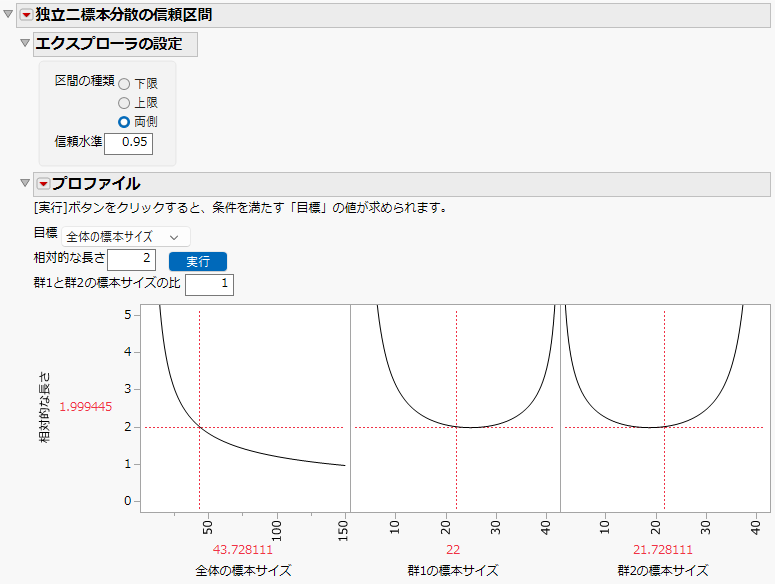Click the 区間の種類 label
Screen dimensions: 775x584
pyautogui.click(x=85, y=81)
